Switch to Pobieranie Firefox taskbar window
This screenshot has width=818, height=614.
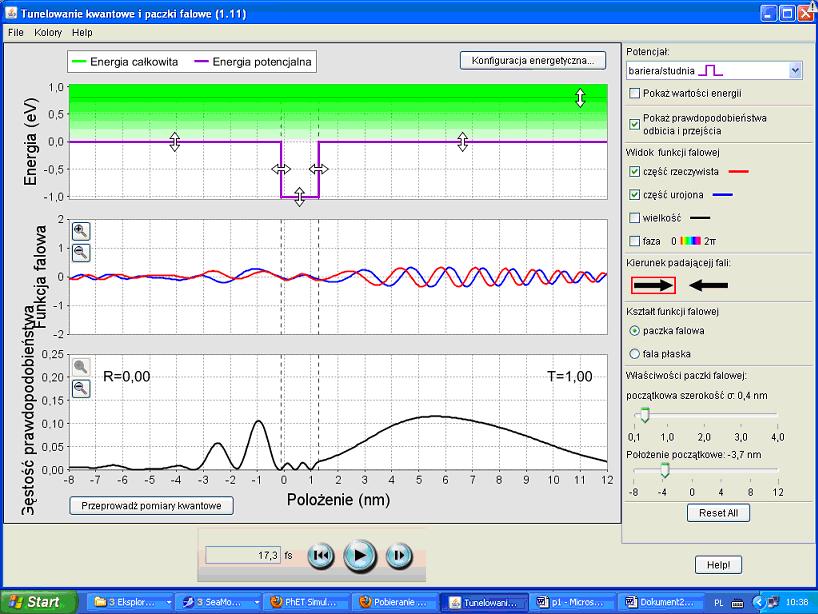(x=394, y=603)
